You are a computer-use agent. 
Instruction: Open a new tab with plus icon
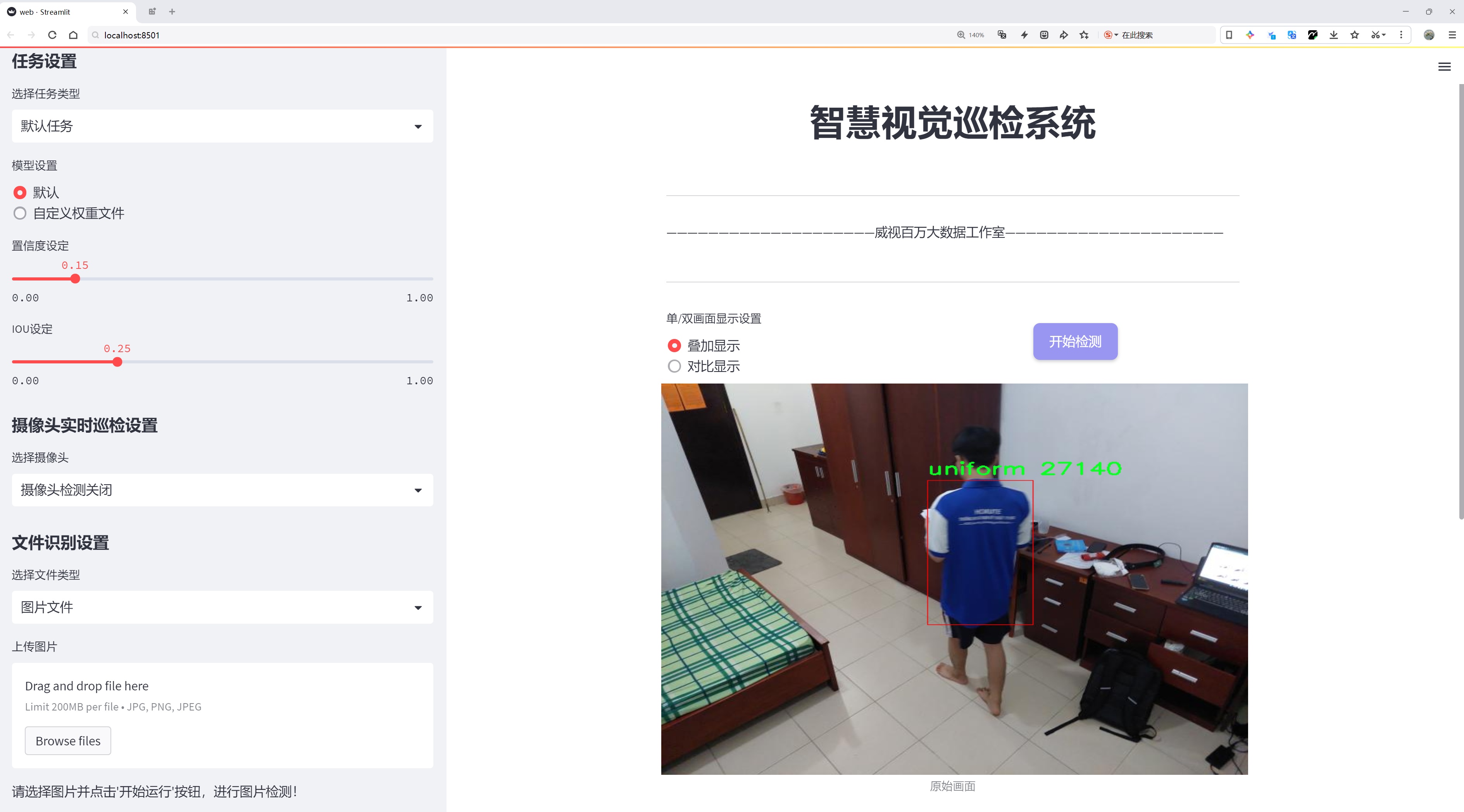(172, 11)
